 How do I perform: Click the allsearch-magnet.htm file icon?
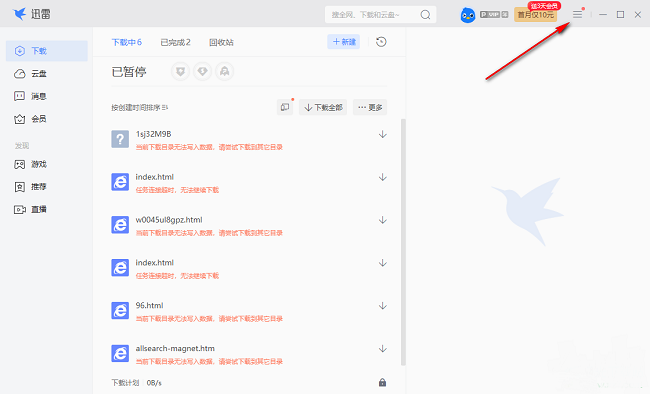click(x=120, y=353)
